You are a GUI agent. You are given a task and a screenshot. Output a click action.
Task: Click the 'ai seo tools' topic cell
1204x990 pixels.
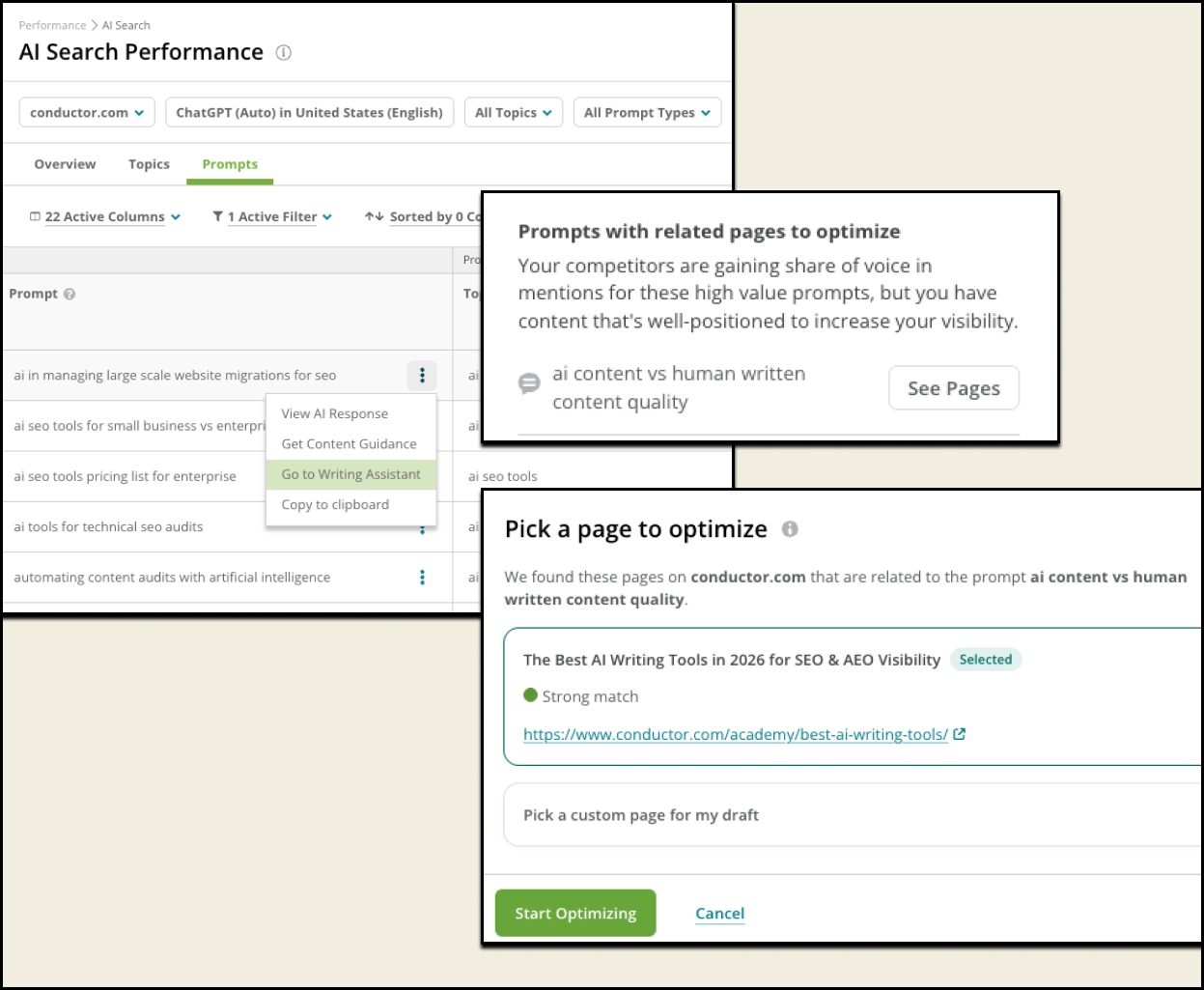[503, 476]
